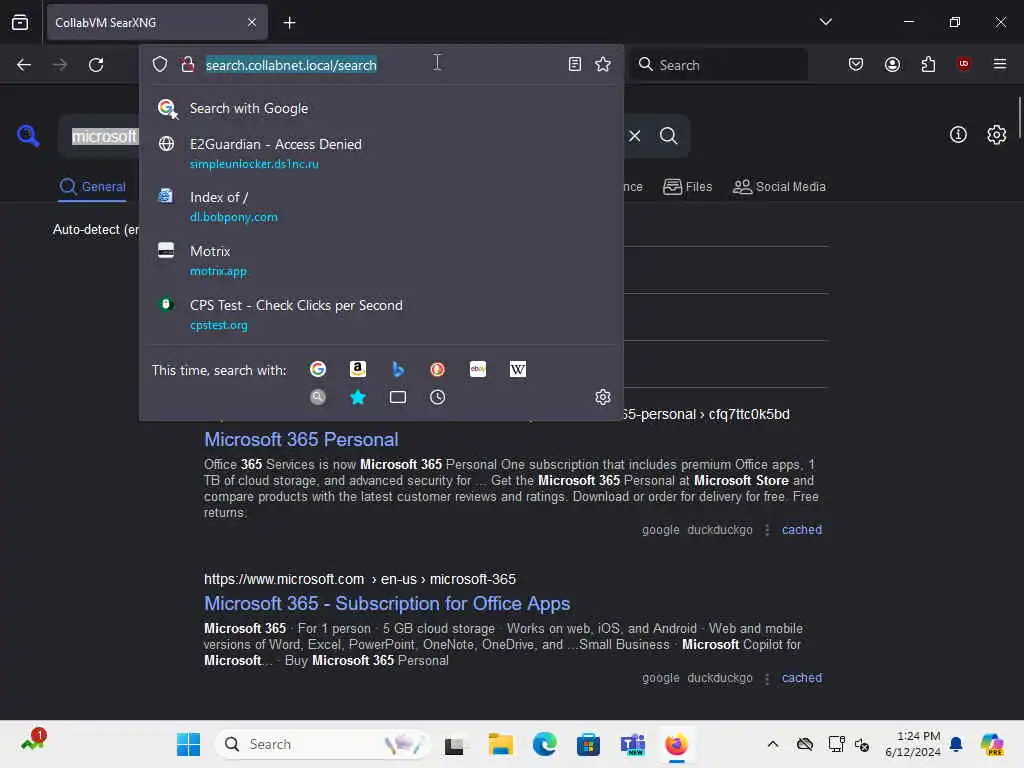Open E2Guardian - Access Denied suggestion
Screen dimensions: 1024x768
(381, 153)
